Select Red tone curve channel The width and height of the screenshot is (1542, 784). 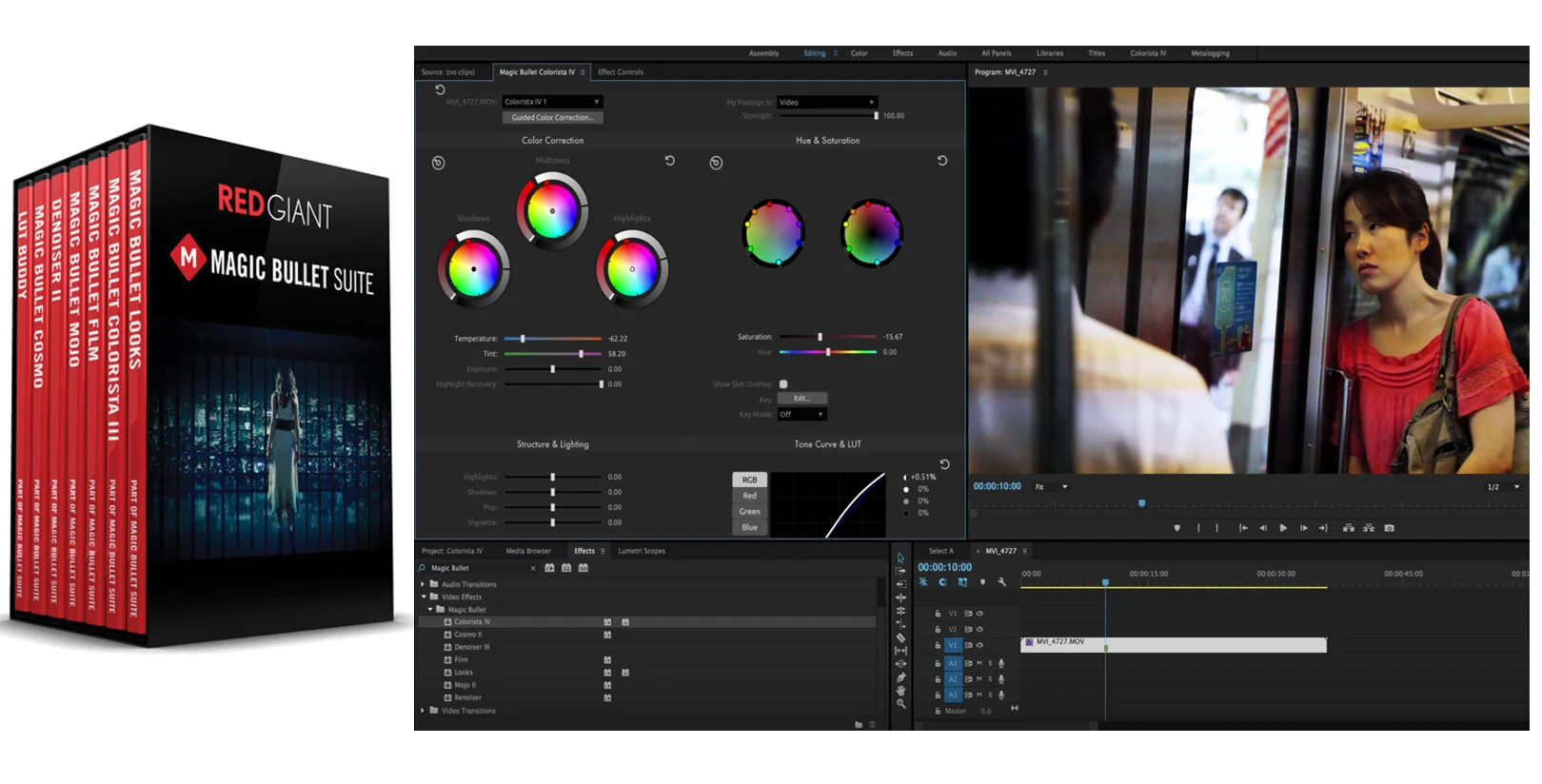click(x=750, y=496)
